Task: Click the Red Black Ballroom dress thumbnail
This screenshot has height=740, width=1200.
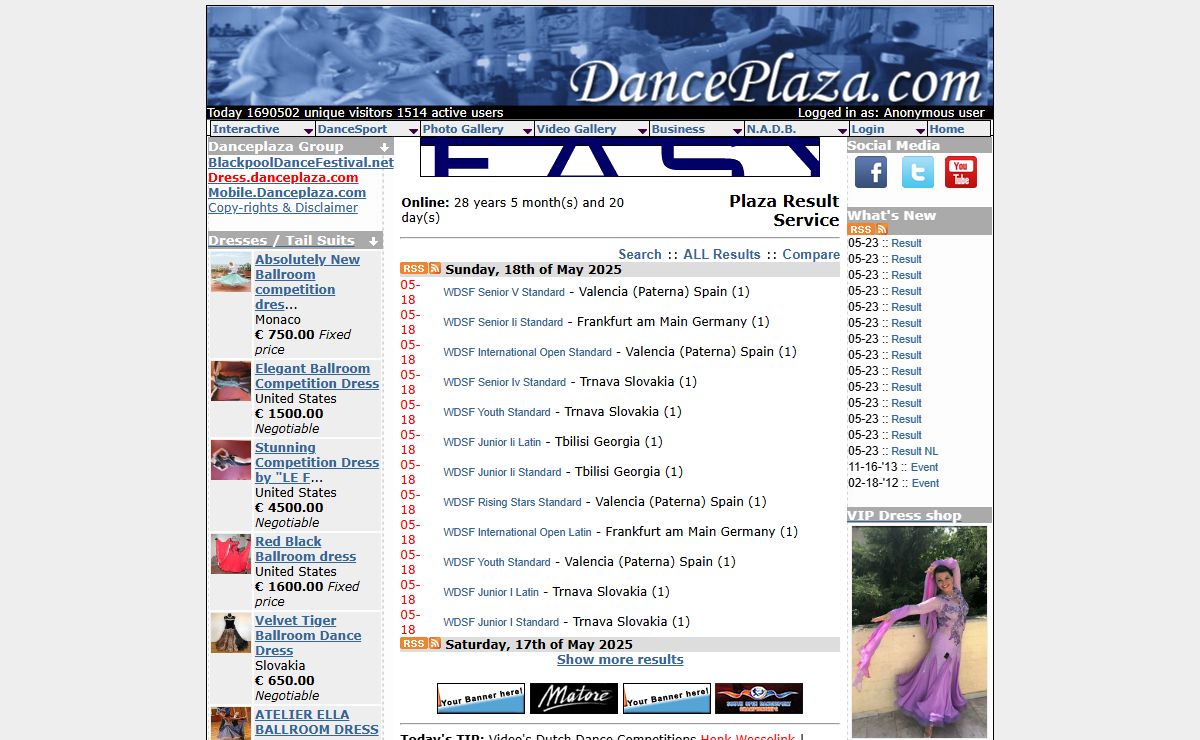Action: (231, 554)
